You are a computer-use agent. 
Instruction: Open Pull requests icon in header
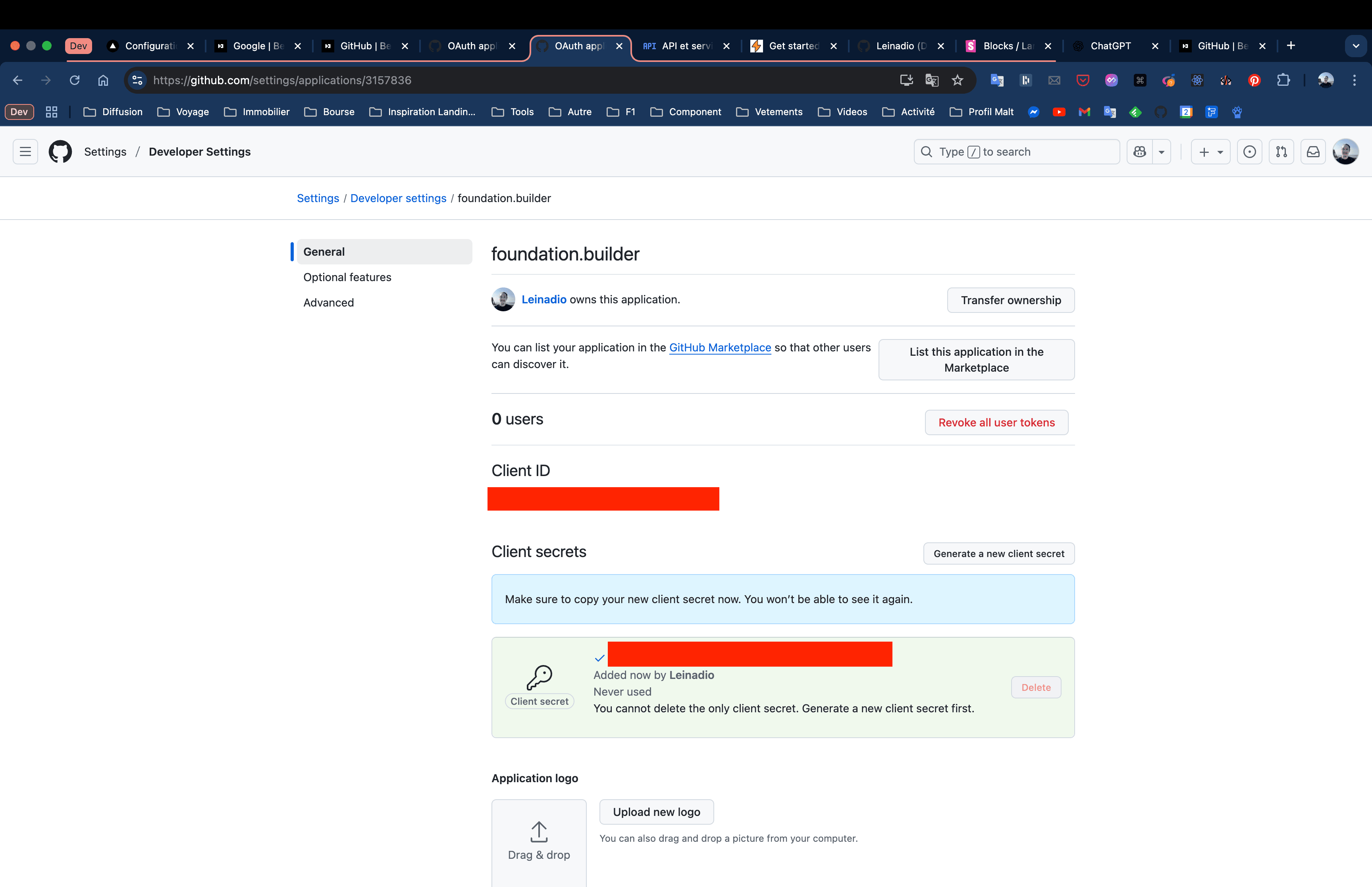coord(1281,152)
